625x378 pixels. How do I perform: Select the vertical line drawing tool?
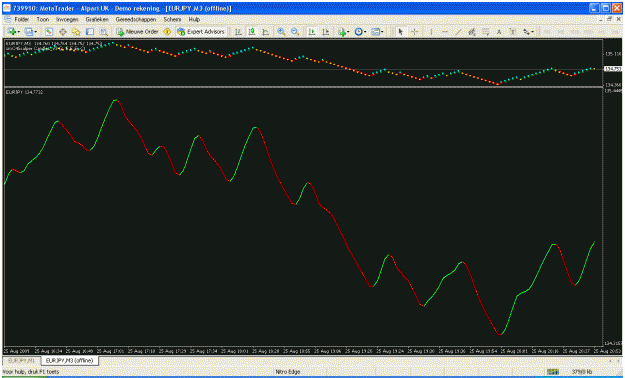(x=431, y=32)
